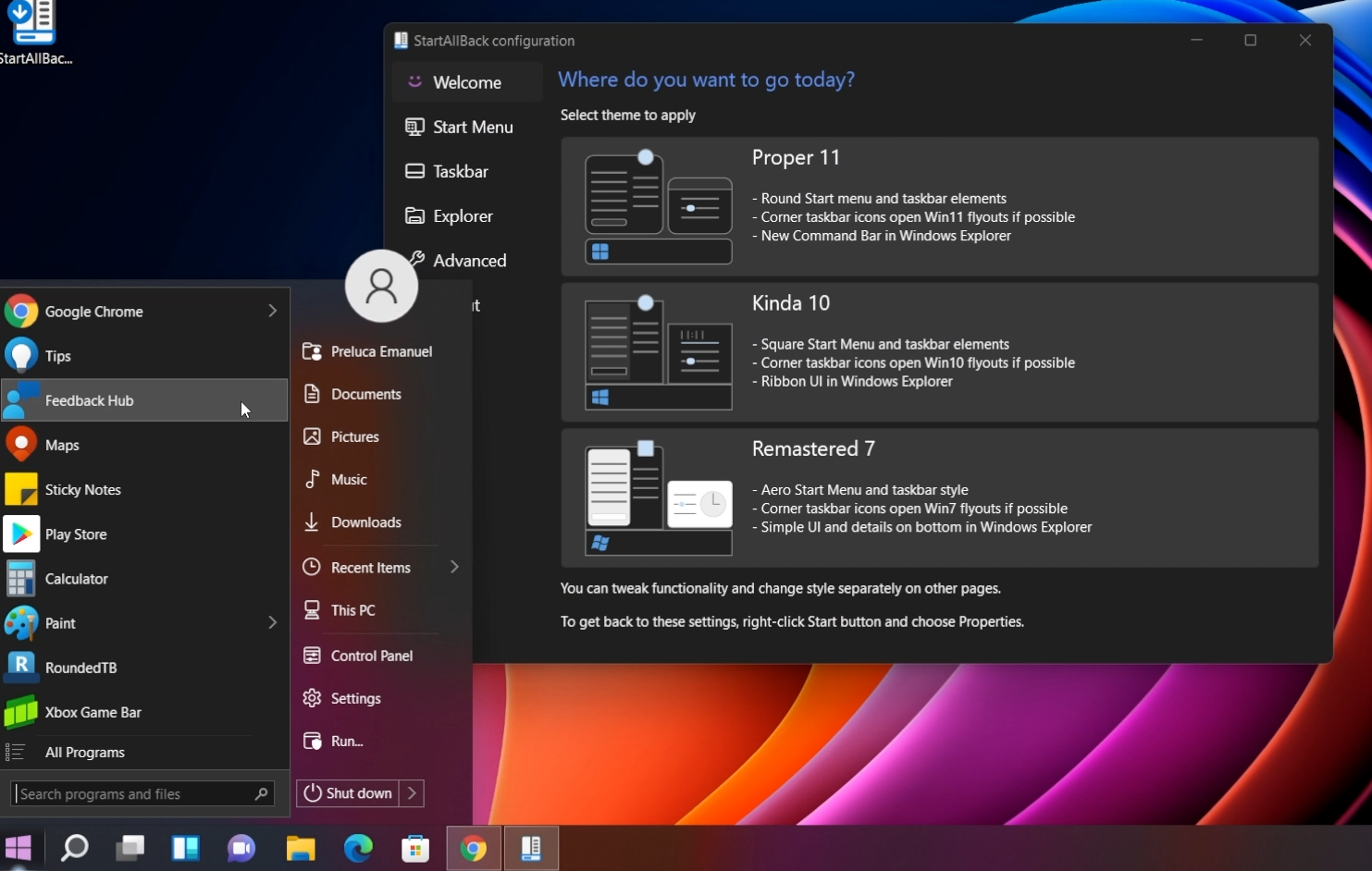Image resolution: width=1372 pixels, height=871 pixels.
Task: Expand the Recent Items submenu
Action: [x=454, y=567]
